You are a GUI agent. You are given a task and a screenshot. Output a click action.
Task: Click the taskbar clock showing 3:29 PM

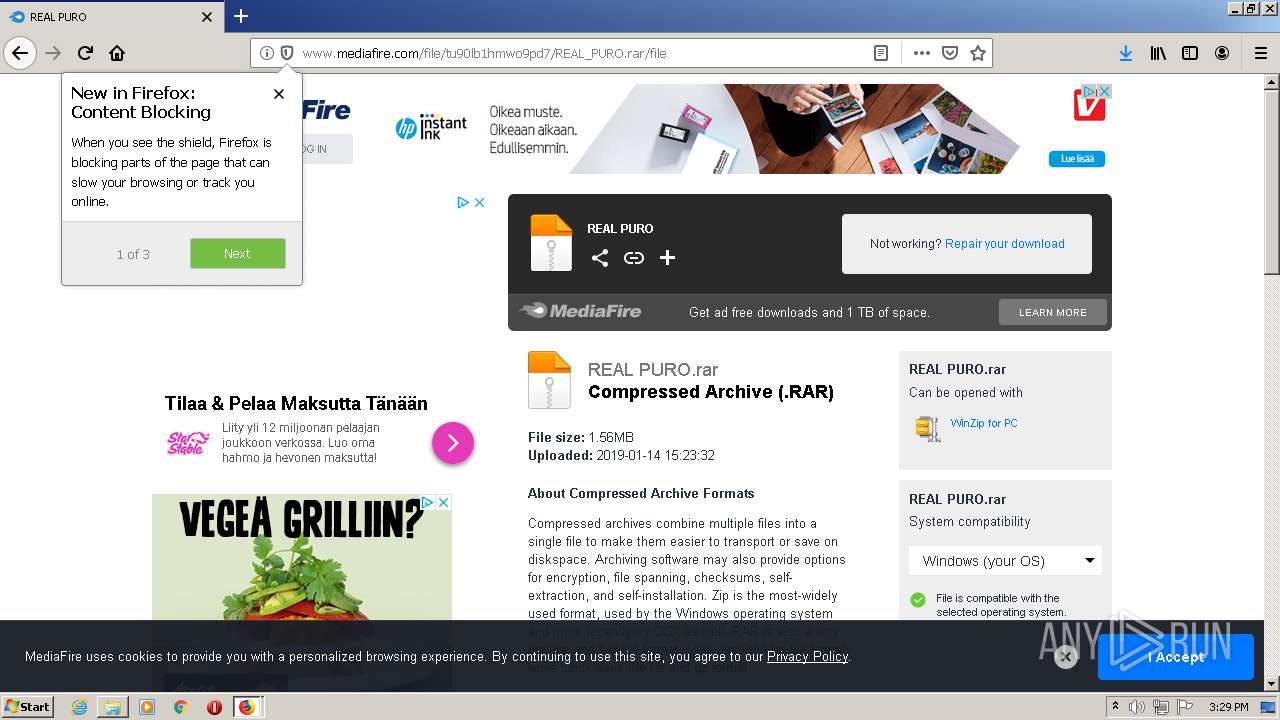tap(1228, 707)
